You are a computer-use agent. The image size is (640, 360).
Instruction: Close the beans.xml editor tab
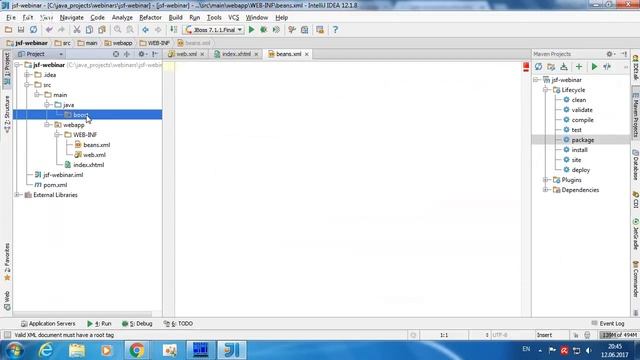pyautogui.click(x=307, y=54)
